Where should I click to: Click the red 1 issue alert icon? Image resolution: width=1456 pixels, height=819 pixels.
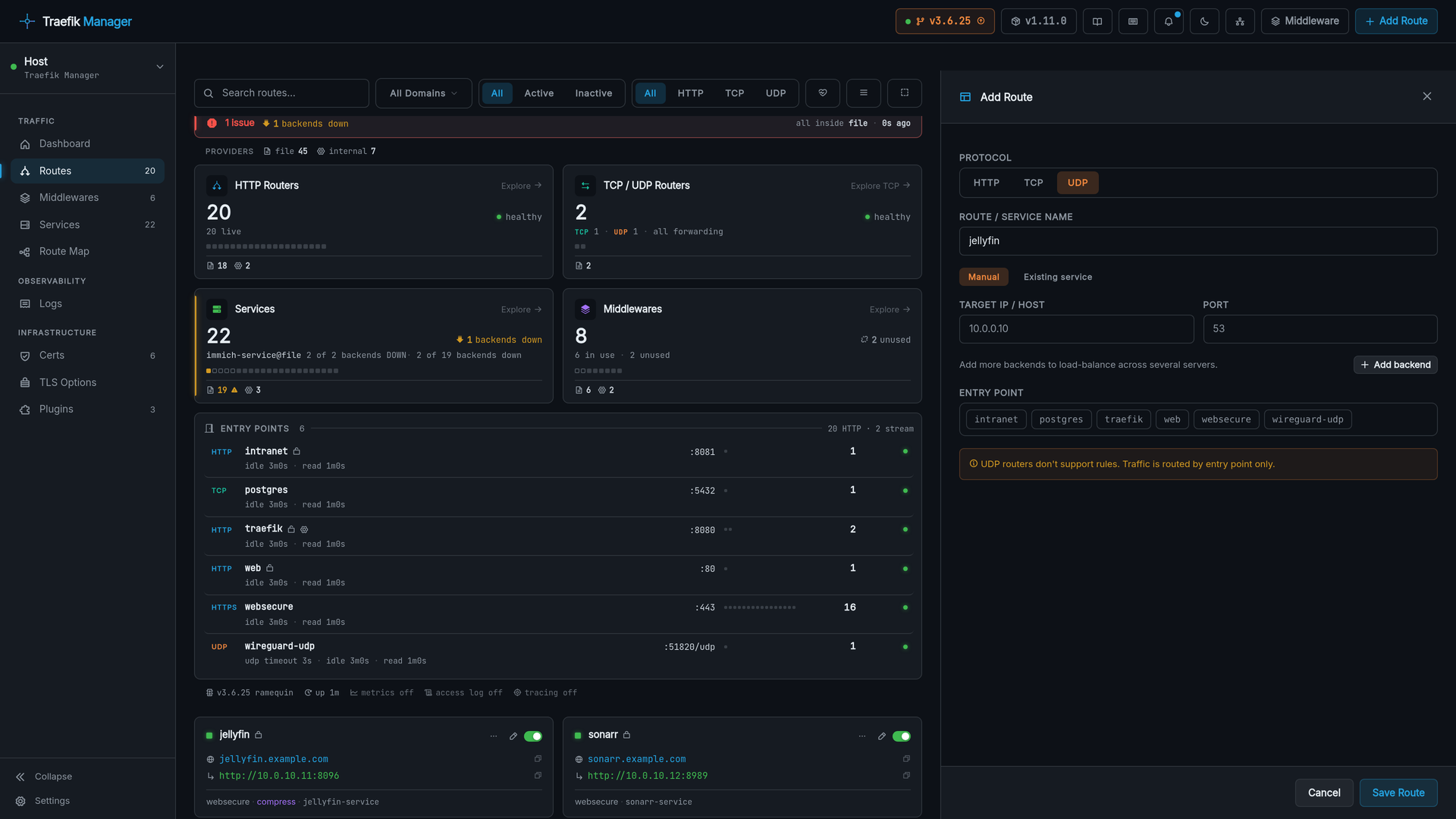tap(212, 123)
